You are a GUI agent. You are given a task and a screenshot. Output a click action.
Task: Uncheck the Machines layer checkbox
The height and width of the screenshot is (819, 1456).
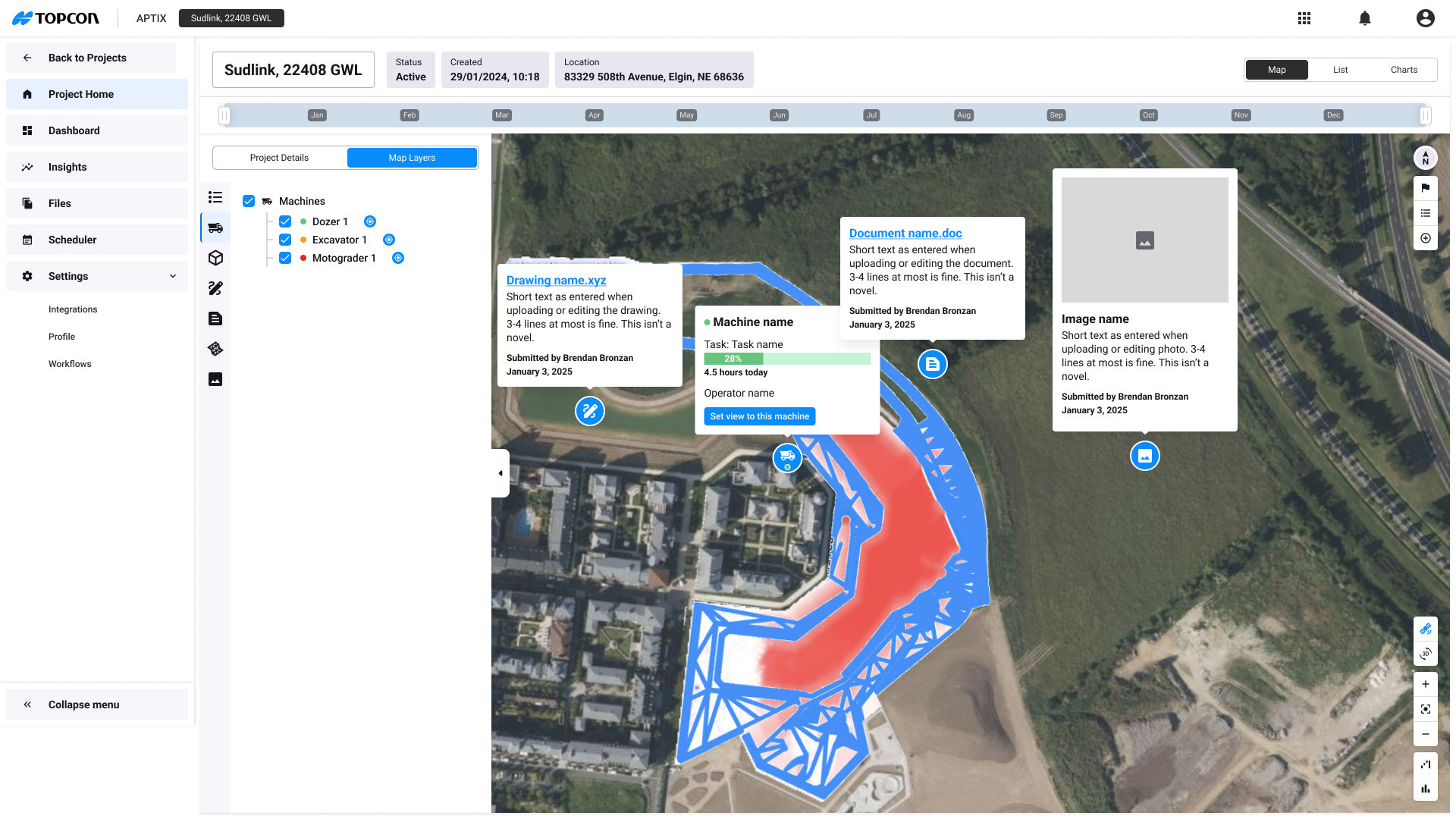click(249, 201)
